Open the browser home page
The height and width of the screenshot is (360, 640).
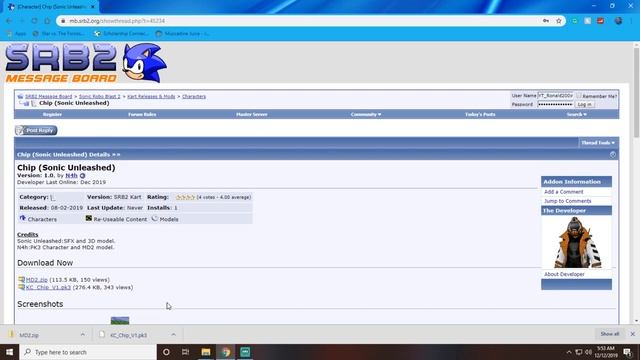point(47,21)
